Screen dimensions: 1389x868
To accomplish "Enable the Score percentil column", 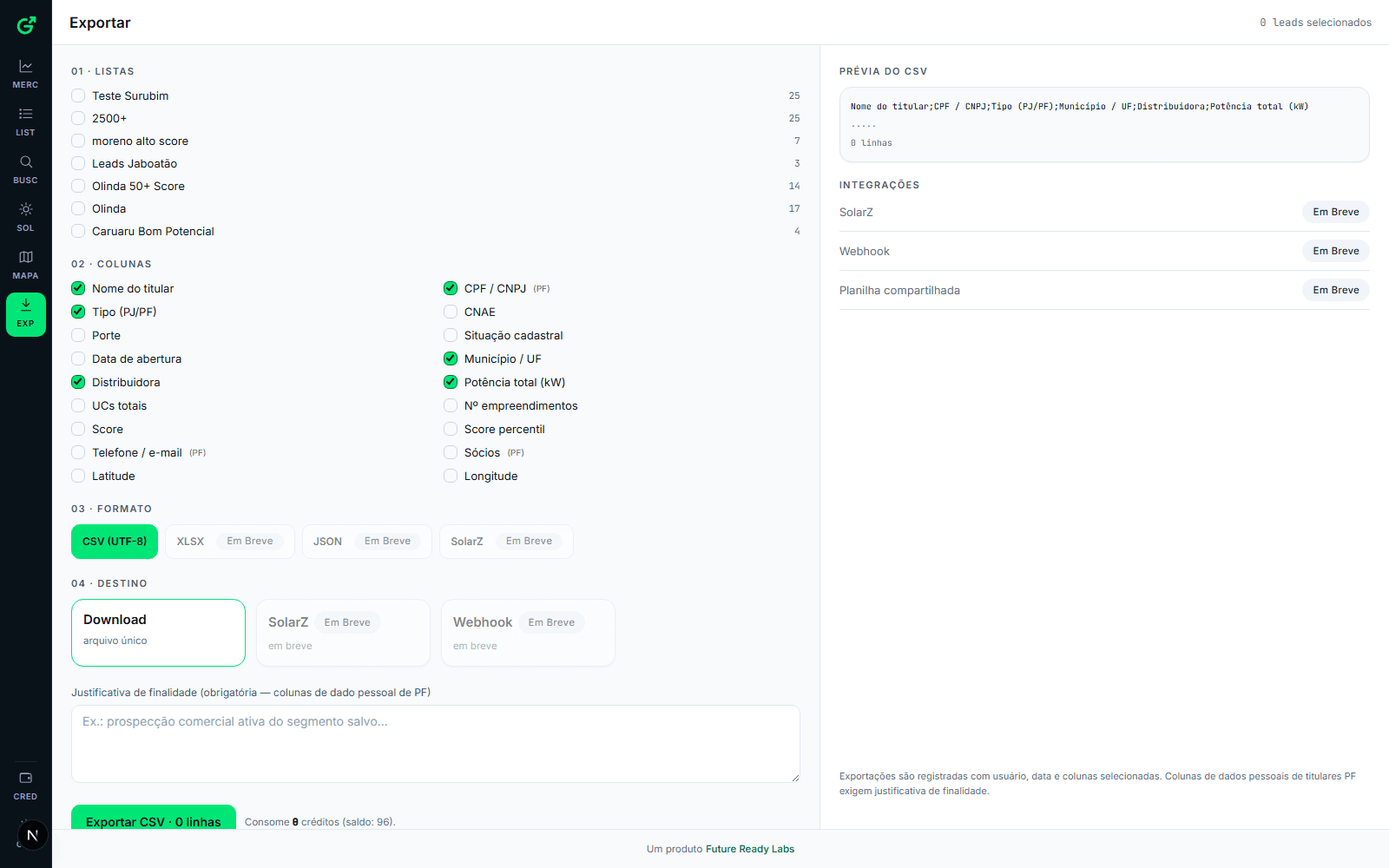I will point(451,429).
